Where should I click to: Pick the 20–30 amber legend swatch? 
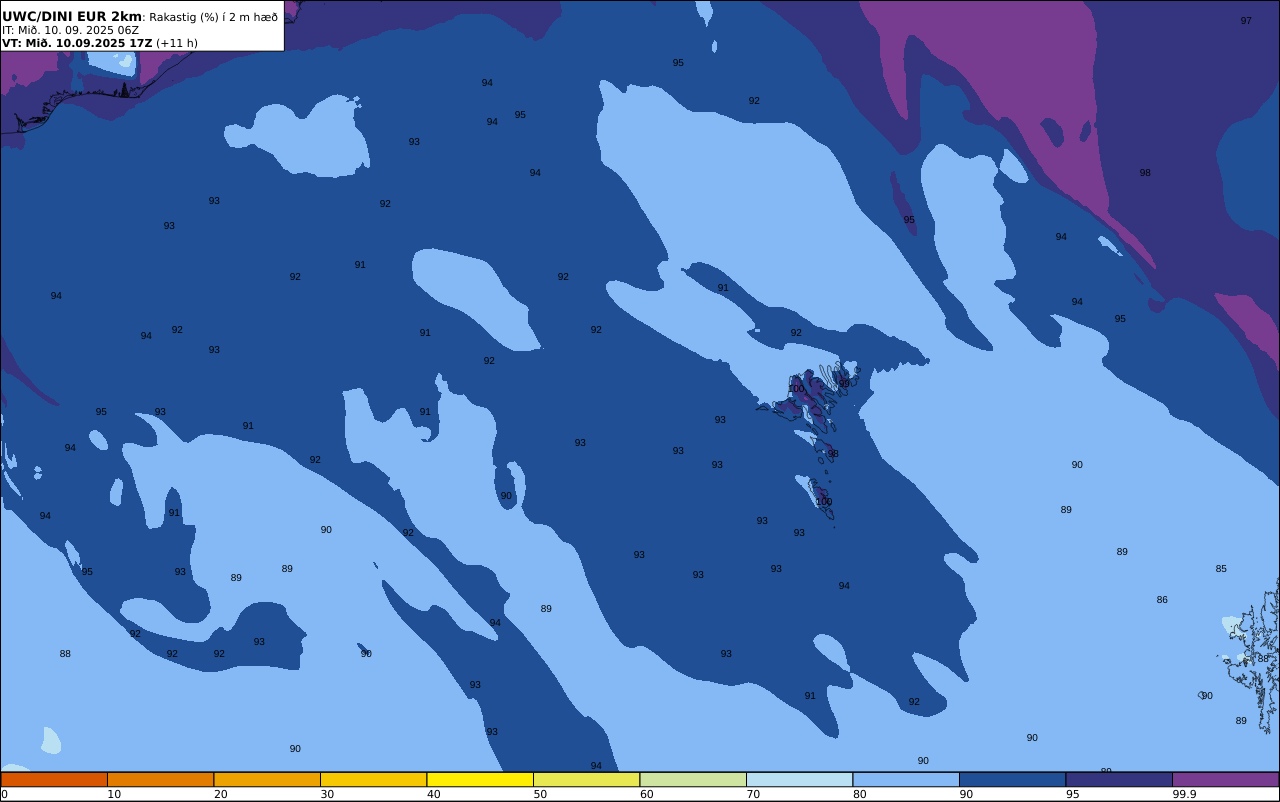(267, 779)
